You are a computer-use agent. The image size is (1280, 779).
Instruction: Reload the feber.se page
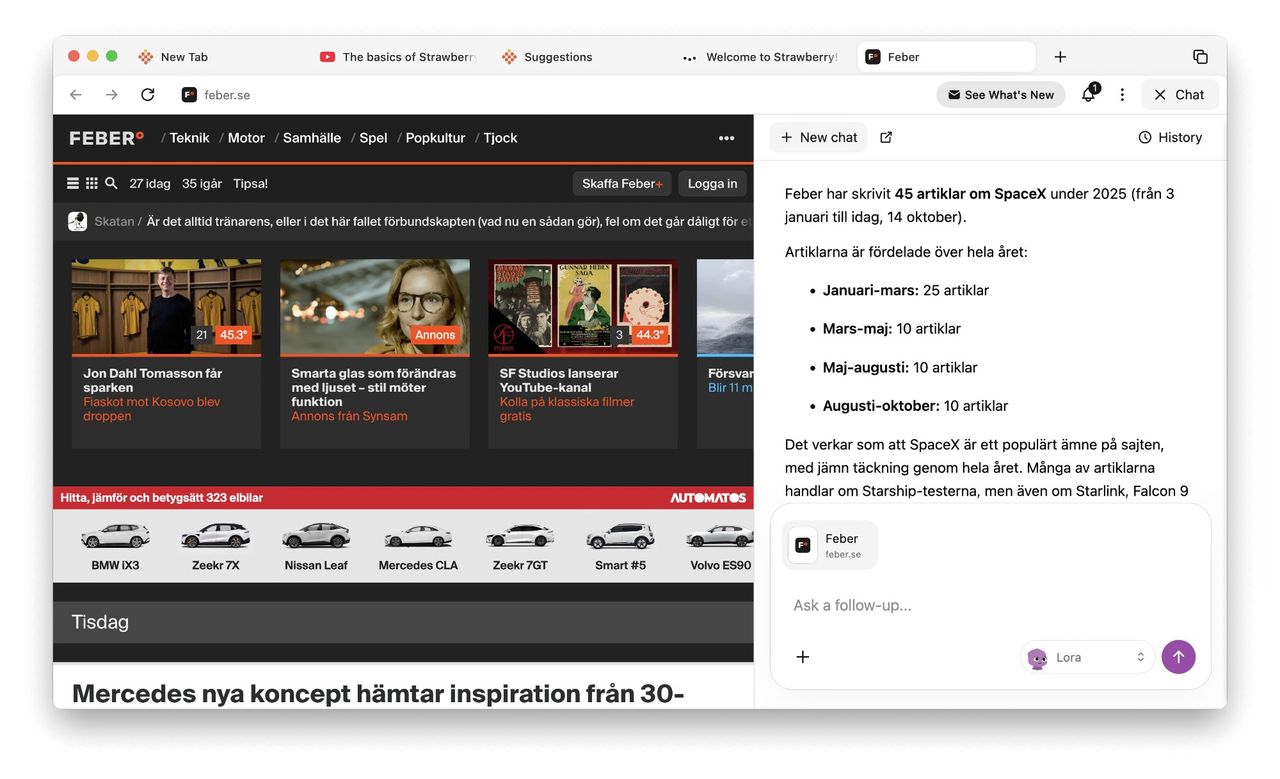click(x=148, y=94)
